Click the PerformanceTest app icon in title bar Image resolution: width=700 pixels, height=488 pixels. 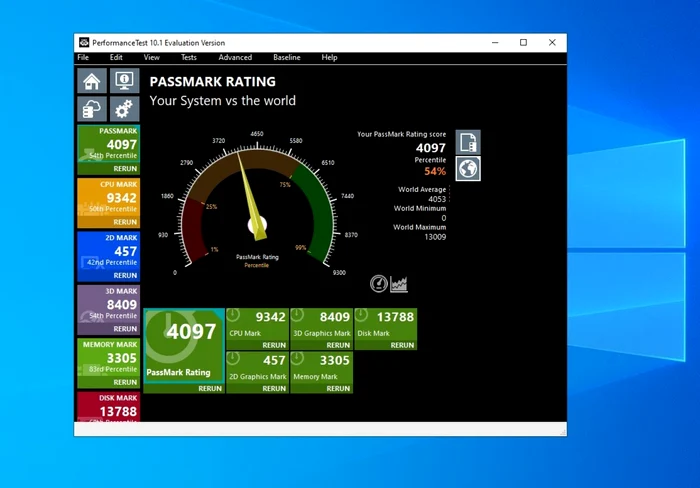click(84, 42)
